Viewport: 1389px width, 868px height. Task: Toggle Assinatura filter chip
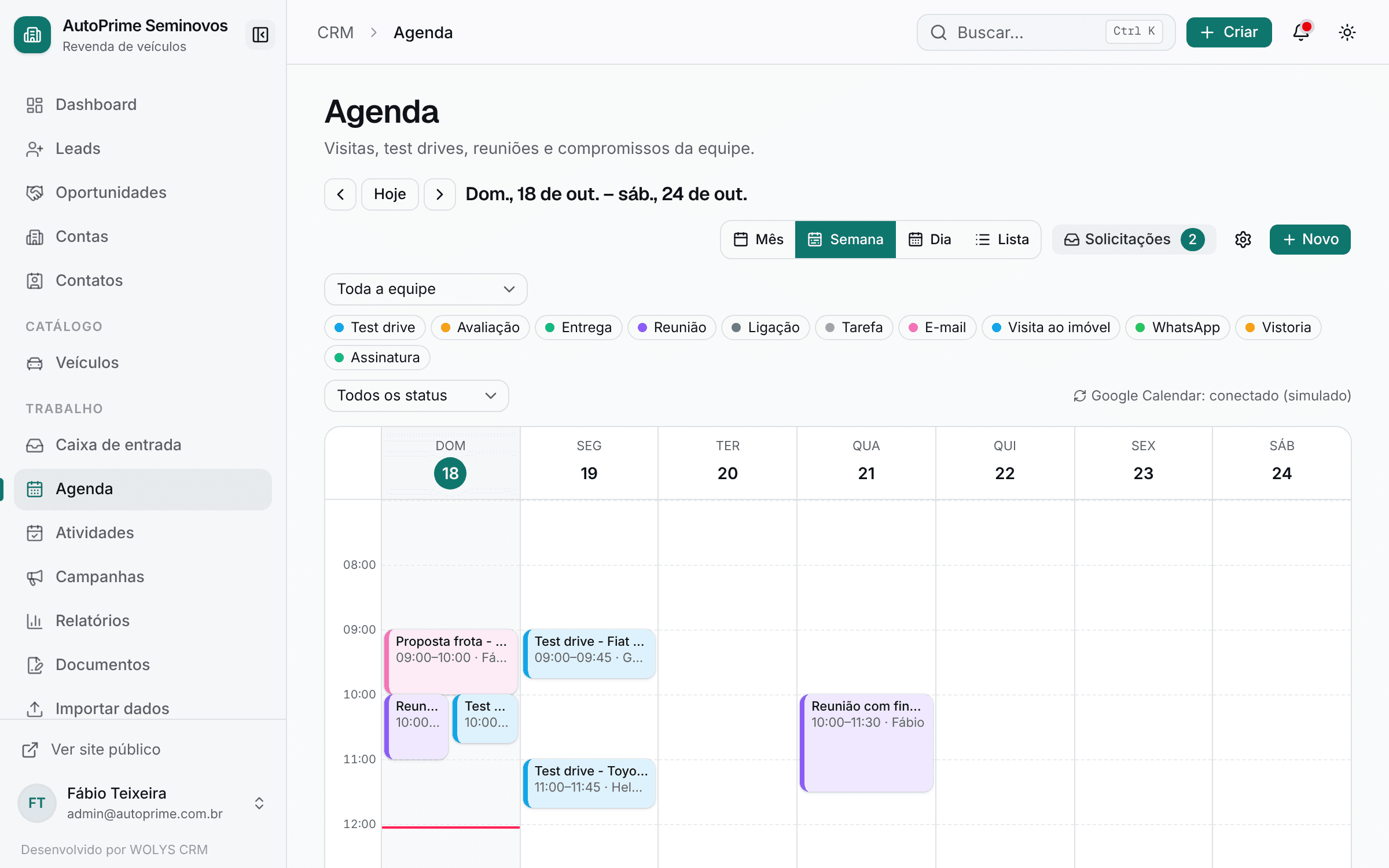pyautogui.click(x=377, y=358)
